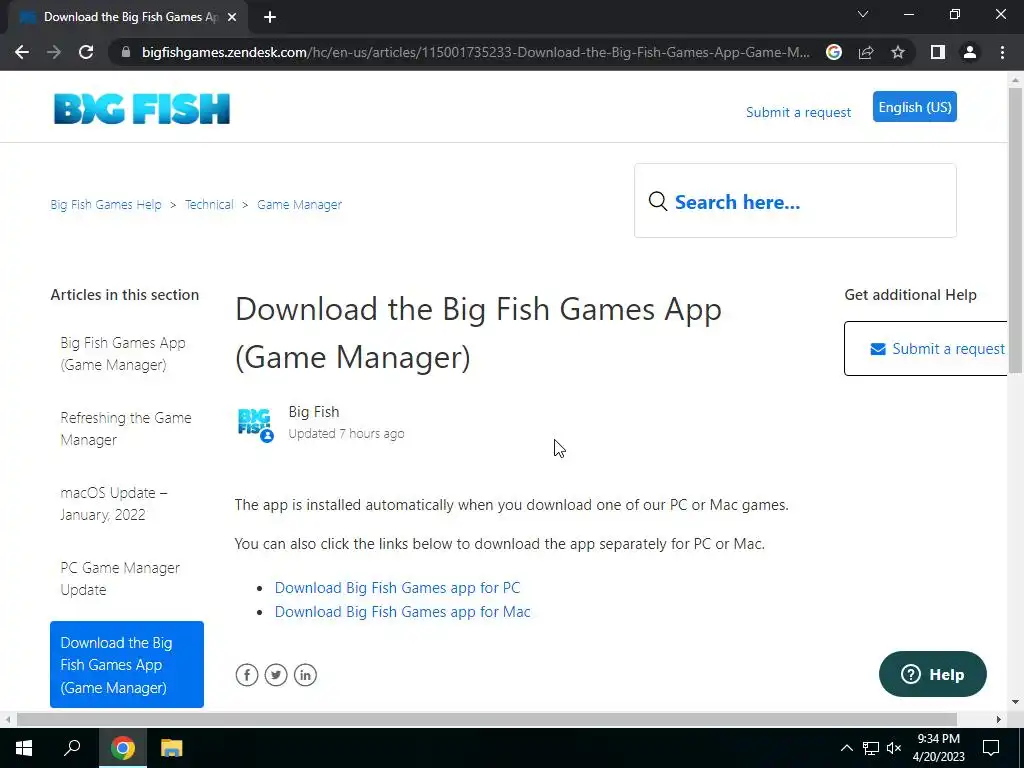This screenshot has width=1024, height=768.
Task: Click the network tray icon
Action: (871, 748)
